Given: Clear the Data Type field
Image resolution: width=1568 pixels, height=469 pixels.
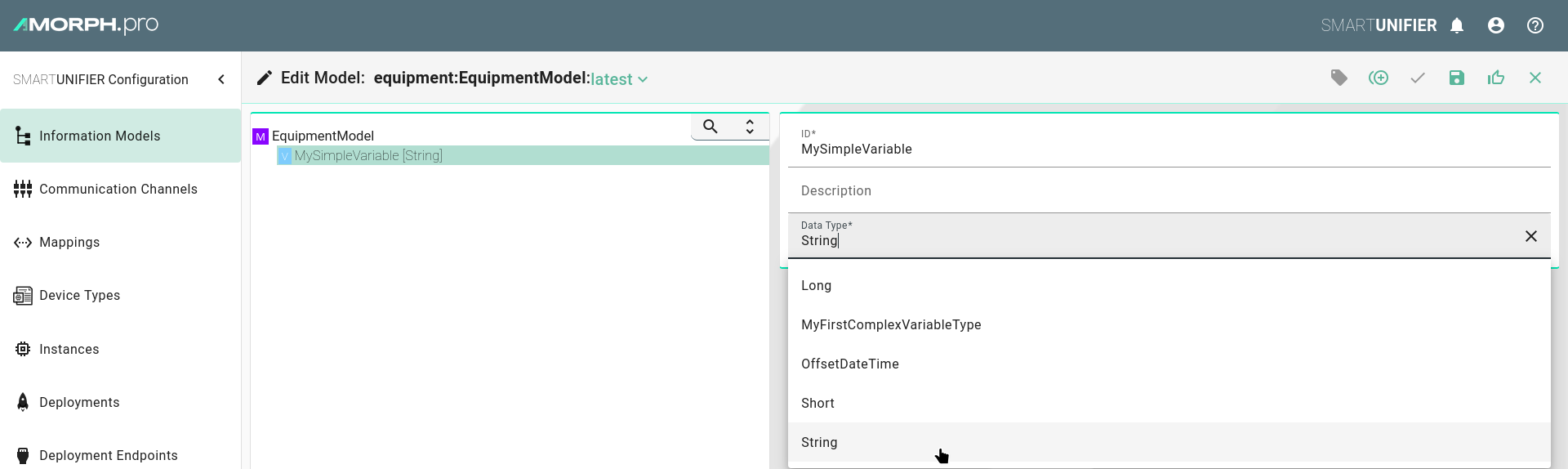Looking at the screenshot, I should coord(1531,236).
